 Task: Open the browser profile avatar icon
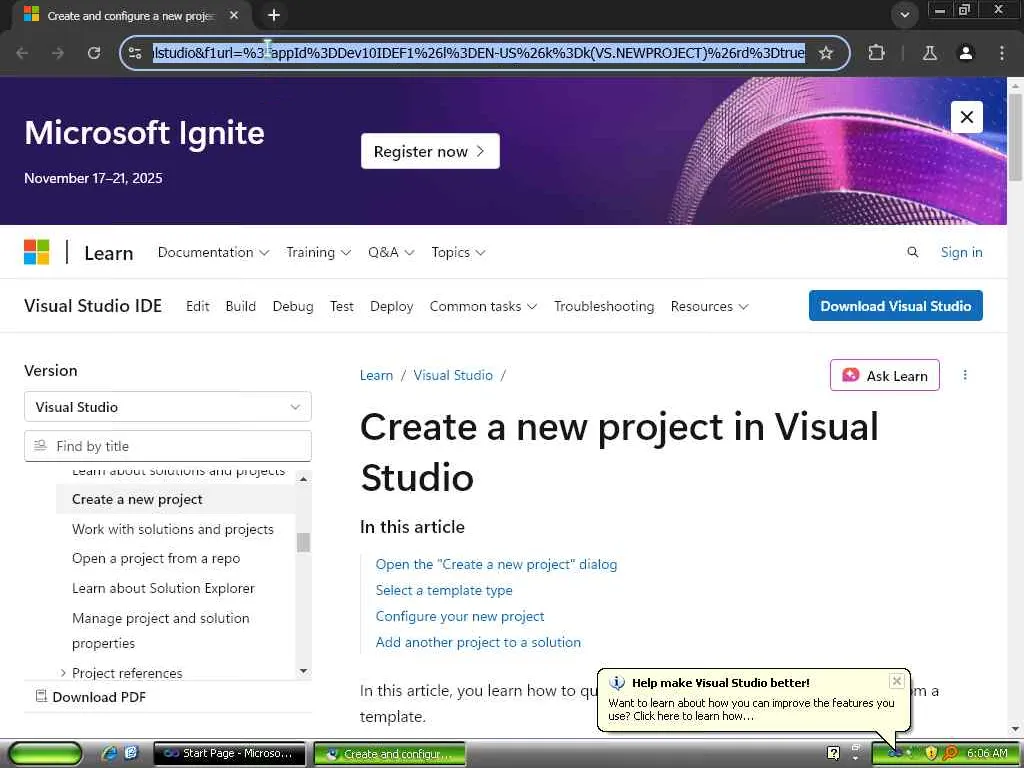(966, 53)
